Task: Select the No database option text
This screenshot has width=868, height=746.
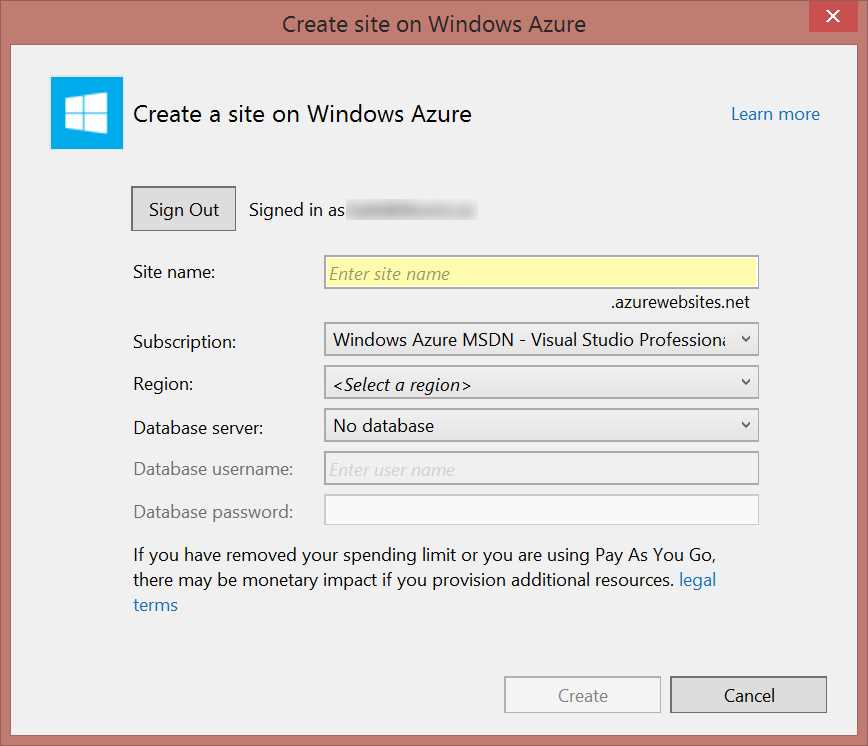Action: coord(383,425)
